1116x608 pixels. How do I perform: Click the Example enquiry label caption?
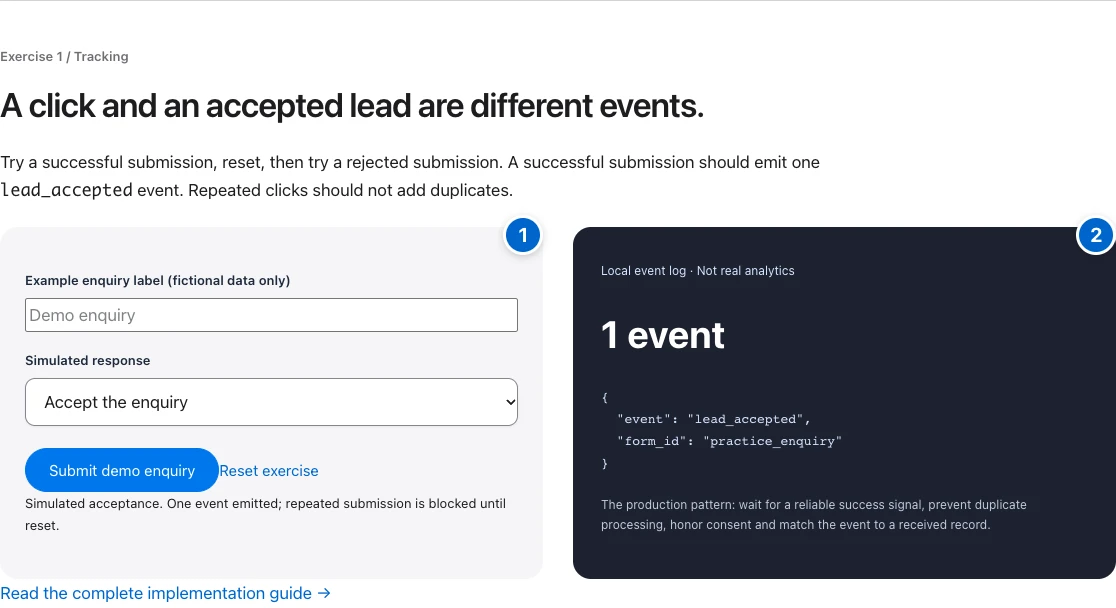(157, 281)
